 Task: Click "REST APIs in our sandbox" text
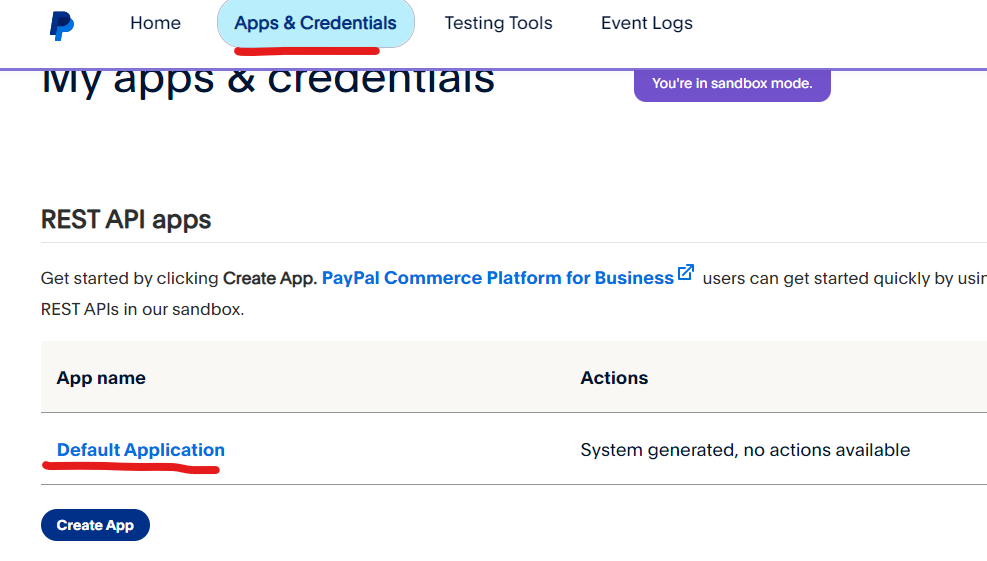point(142,309)
